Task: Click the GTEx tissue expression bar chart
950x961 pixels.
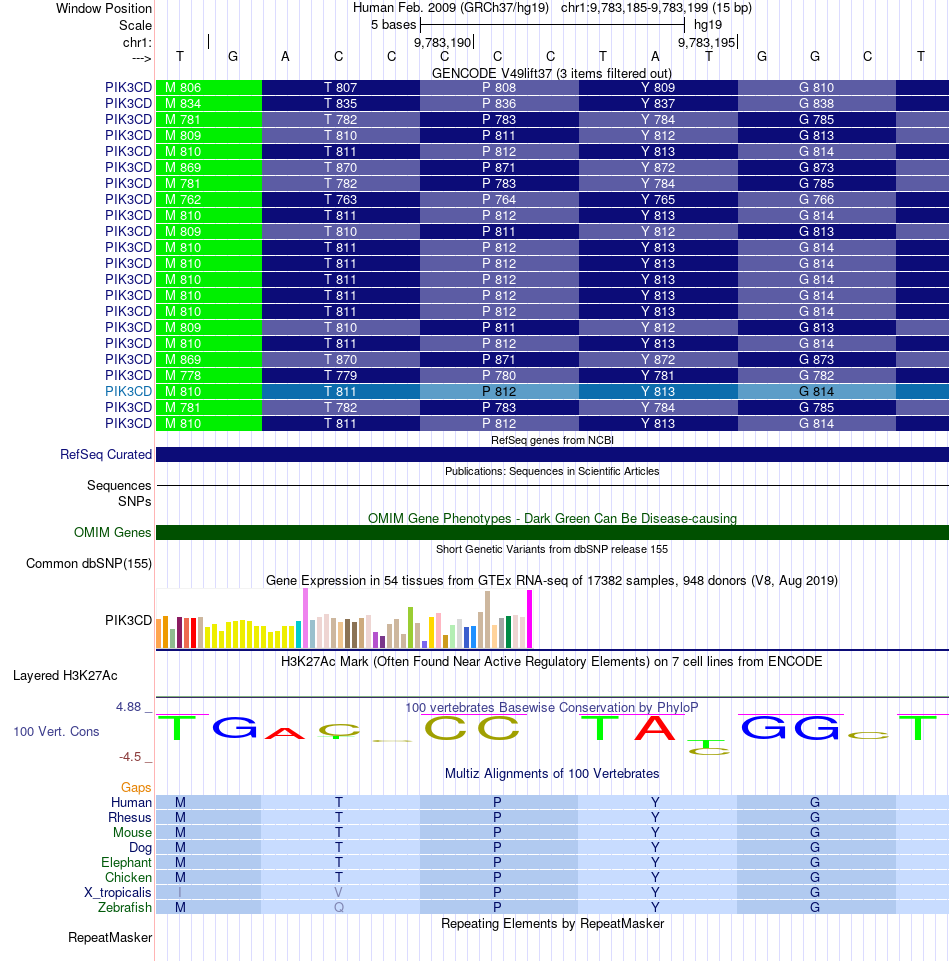Action: click(x=344, y=619)
